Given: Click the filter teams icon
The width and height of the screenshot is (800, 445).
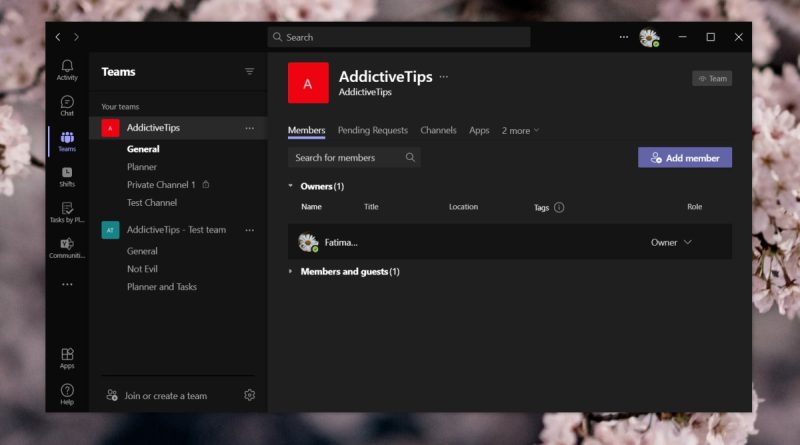Looking at the screenshot, I should click(249, 71).
